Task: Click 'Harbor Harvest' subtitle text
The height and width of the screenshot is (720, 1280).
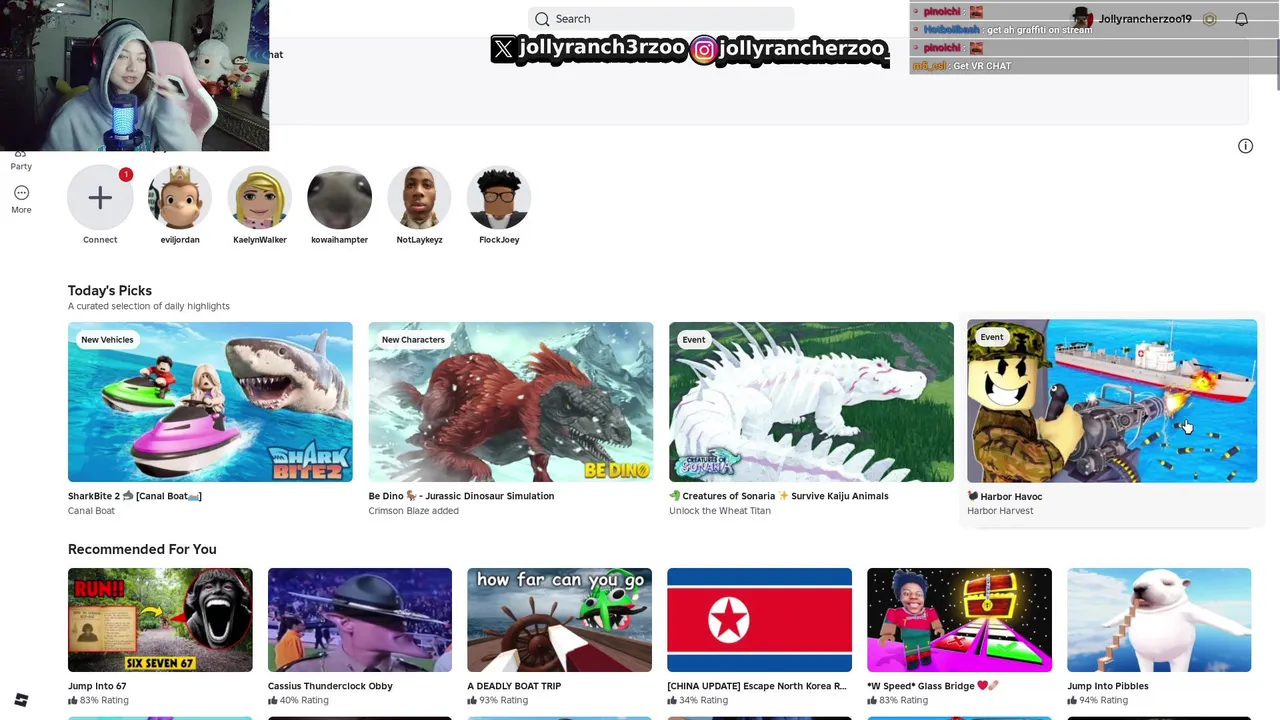Action: point(1000,511)
